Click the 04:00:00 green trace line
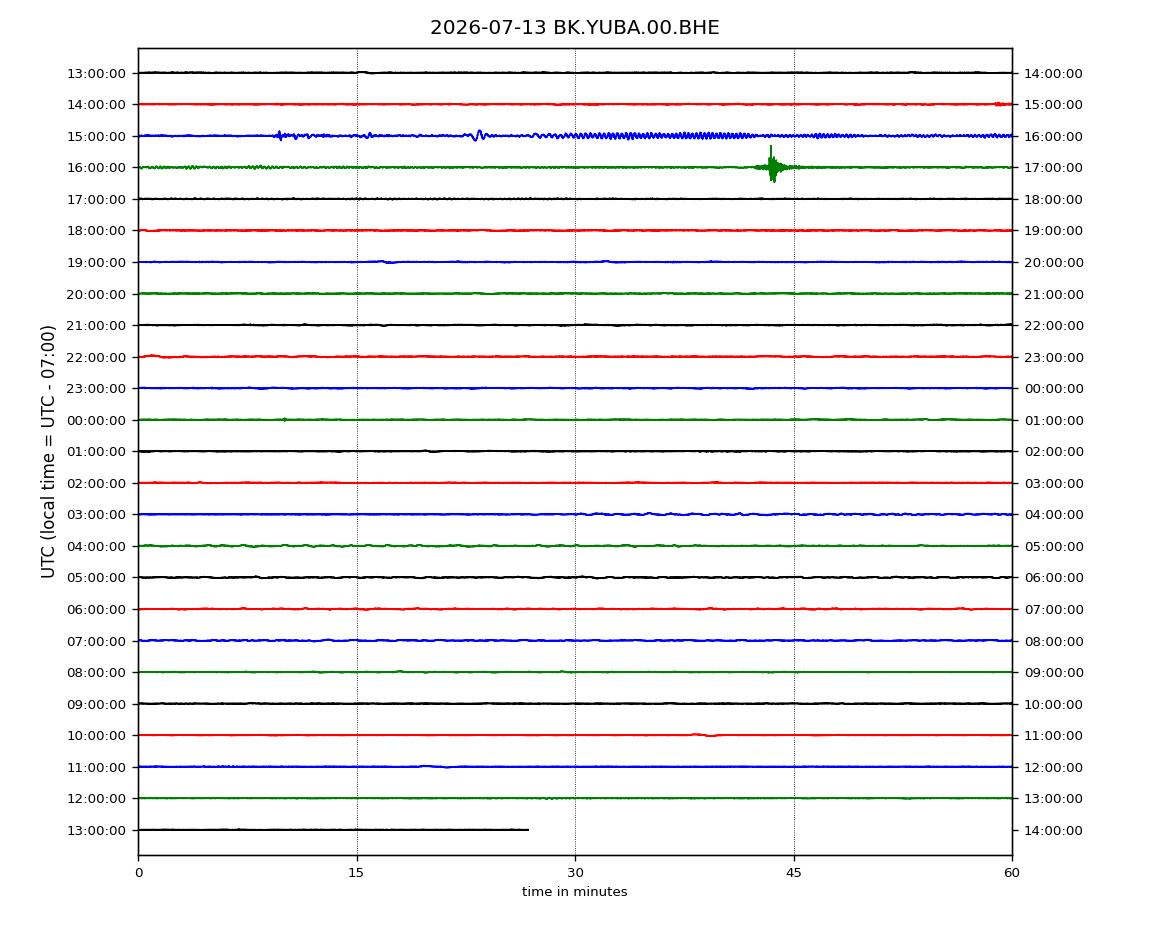 (575, 546)
